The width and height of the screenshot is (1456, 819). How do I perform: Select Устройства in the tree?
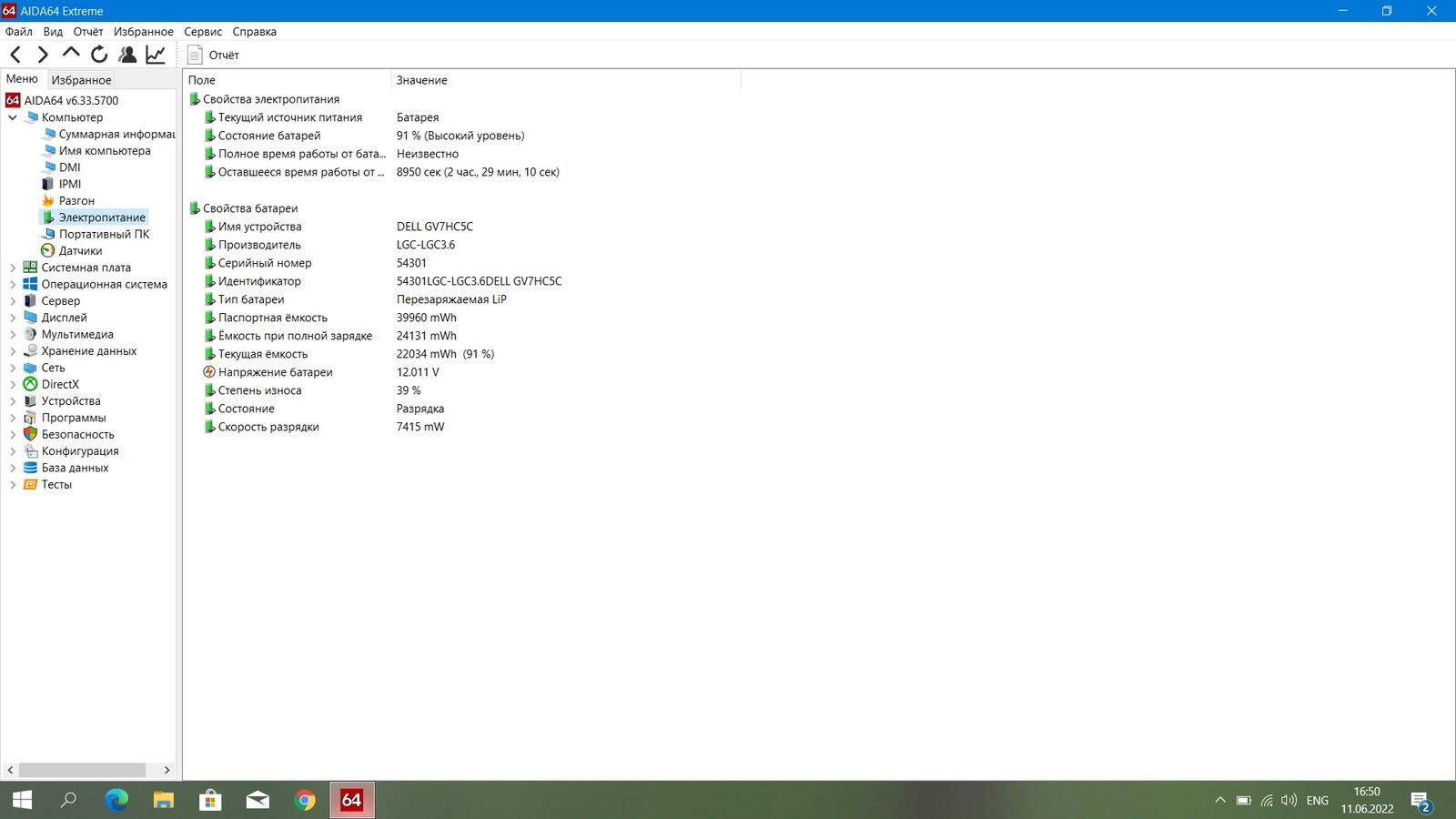(71, 401)
